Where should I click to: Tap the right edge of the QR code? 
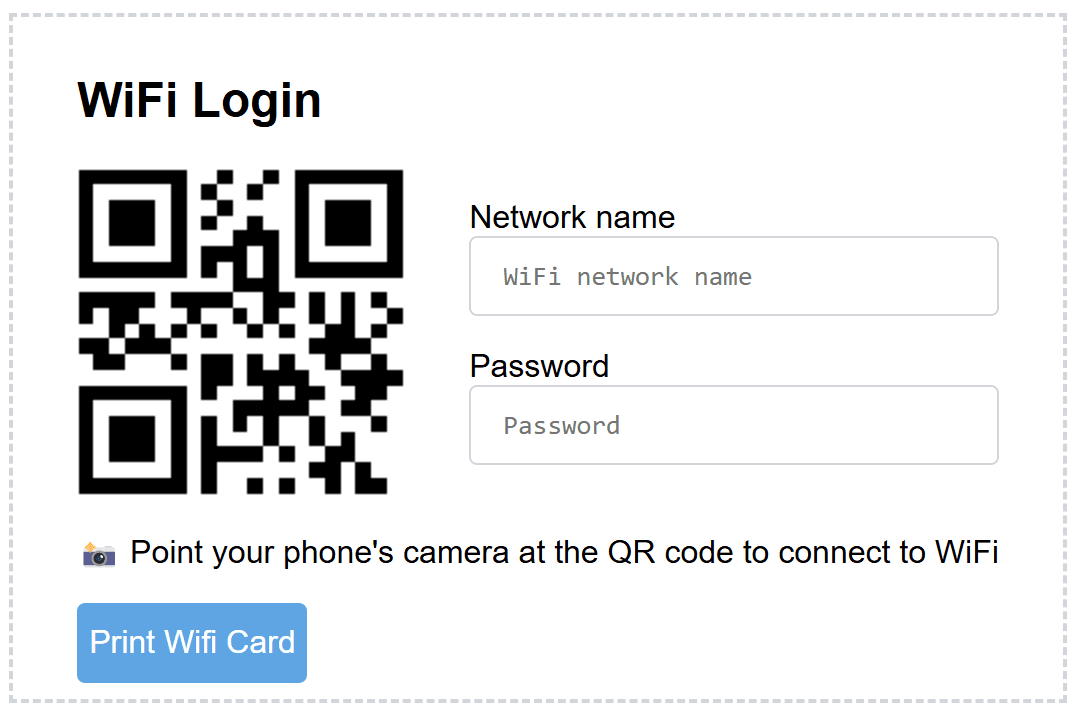[x=398, y=330]
